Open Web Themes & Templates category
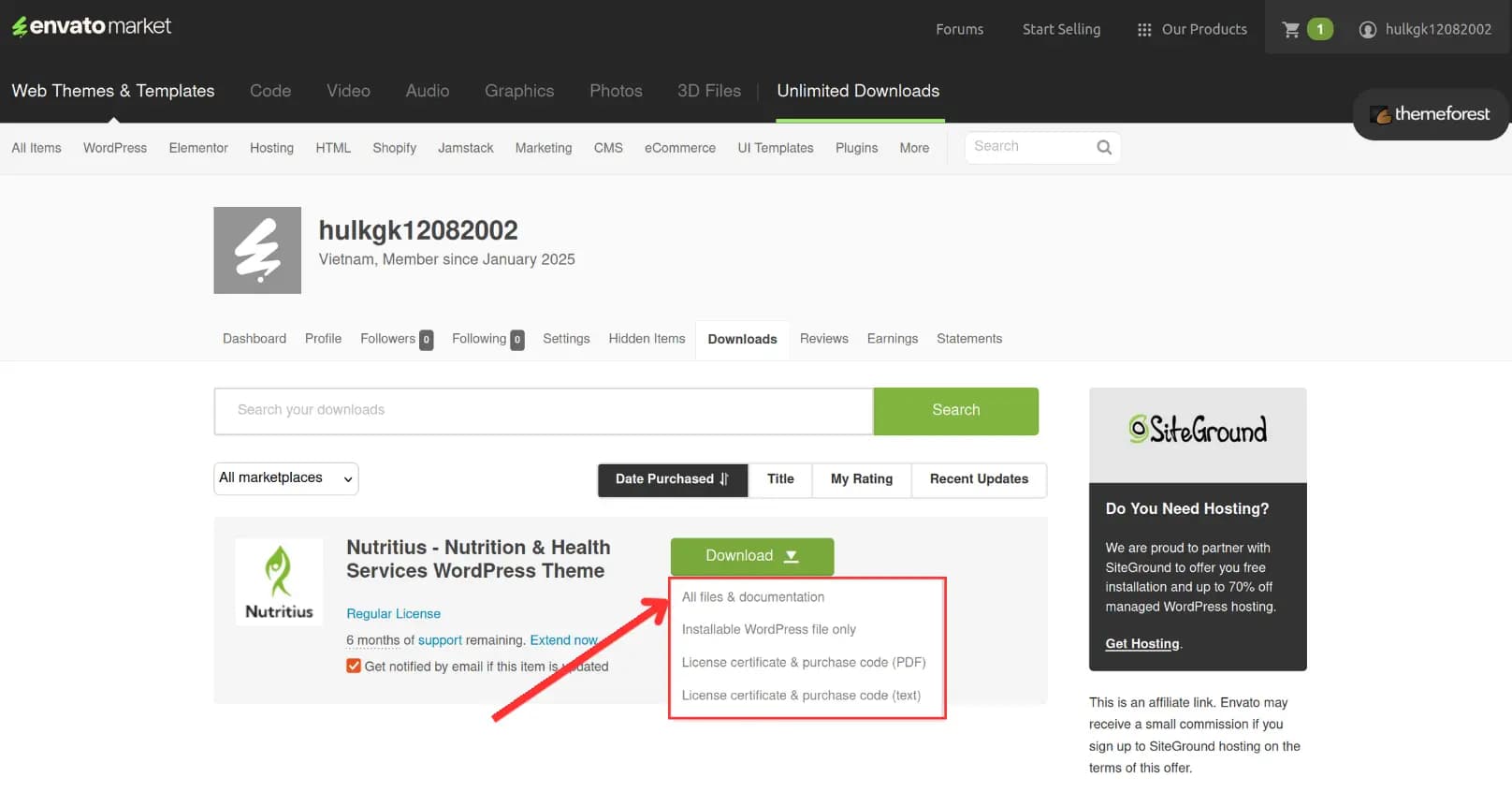 pos(113,91)
